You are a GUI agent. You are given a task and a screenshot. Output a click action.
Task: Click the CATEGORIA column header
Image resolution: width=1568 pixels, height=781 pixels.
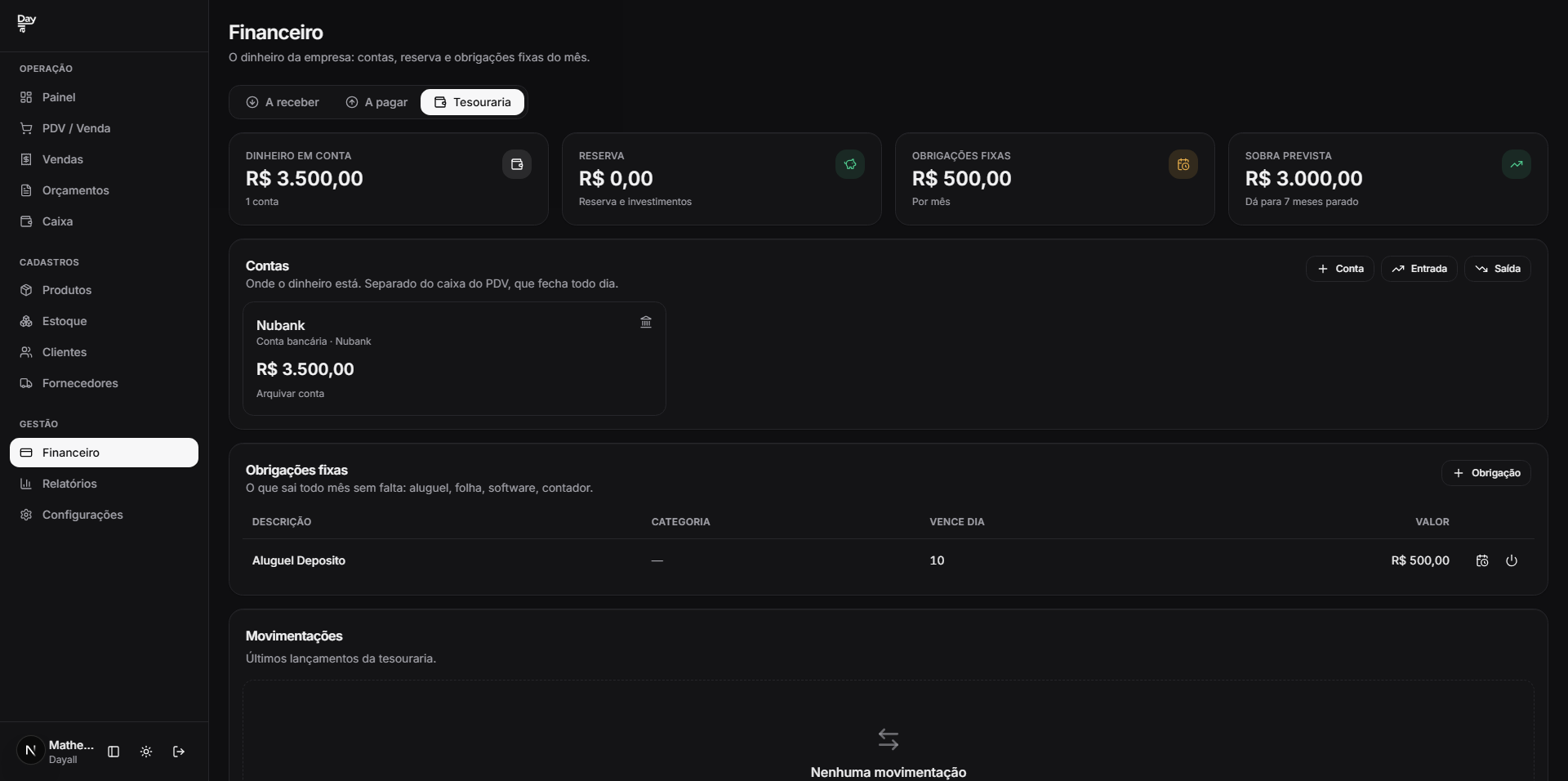680,522
